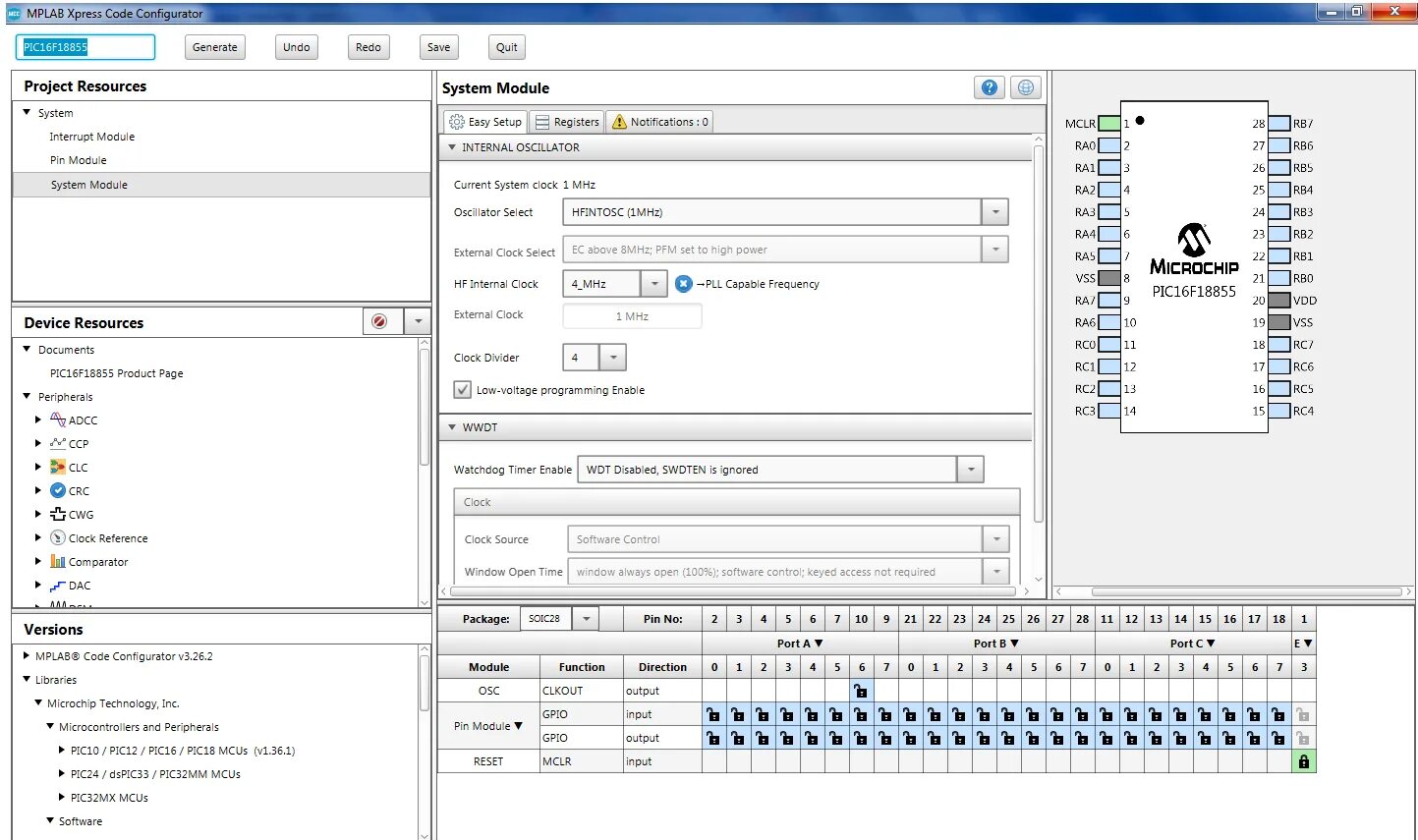This screenshot has height=840, width=1418.
Task: Toggle GPIO output lock for Port C pin 7
Action: tap(1278, 738)
